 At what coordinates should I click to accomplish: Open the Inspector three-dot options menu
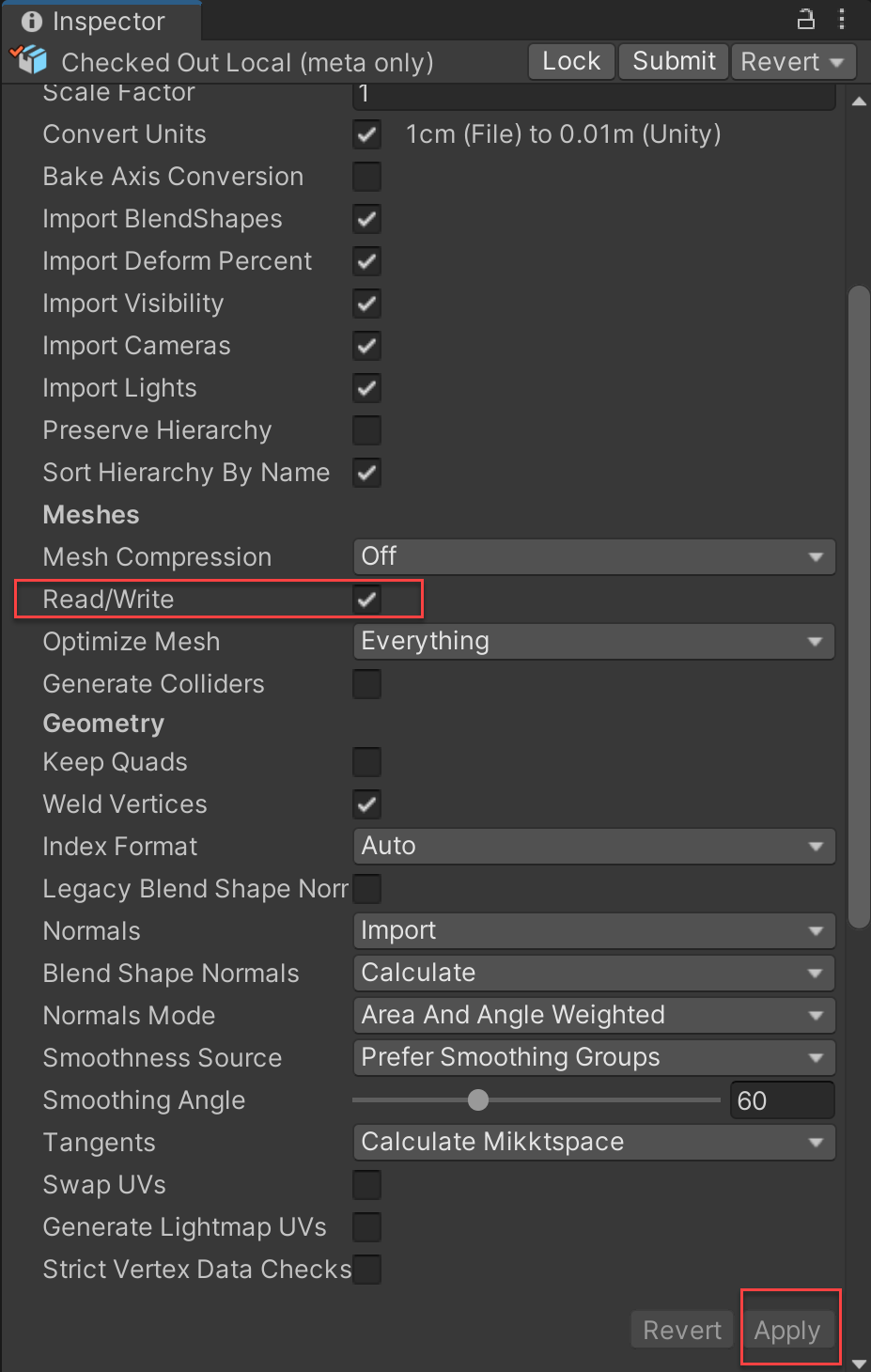(842, 19)
